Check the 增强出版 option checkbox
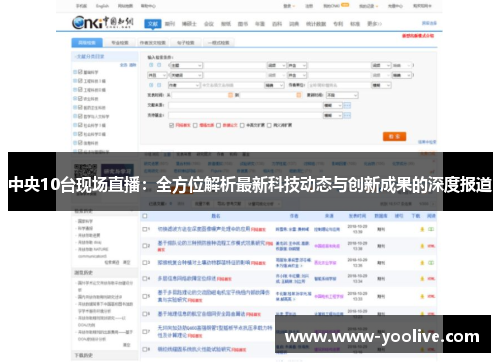Viewport: 500px width, 362px height. pos(195,125)
